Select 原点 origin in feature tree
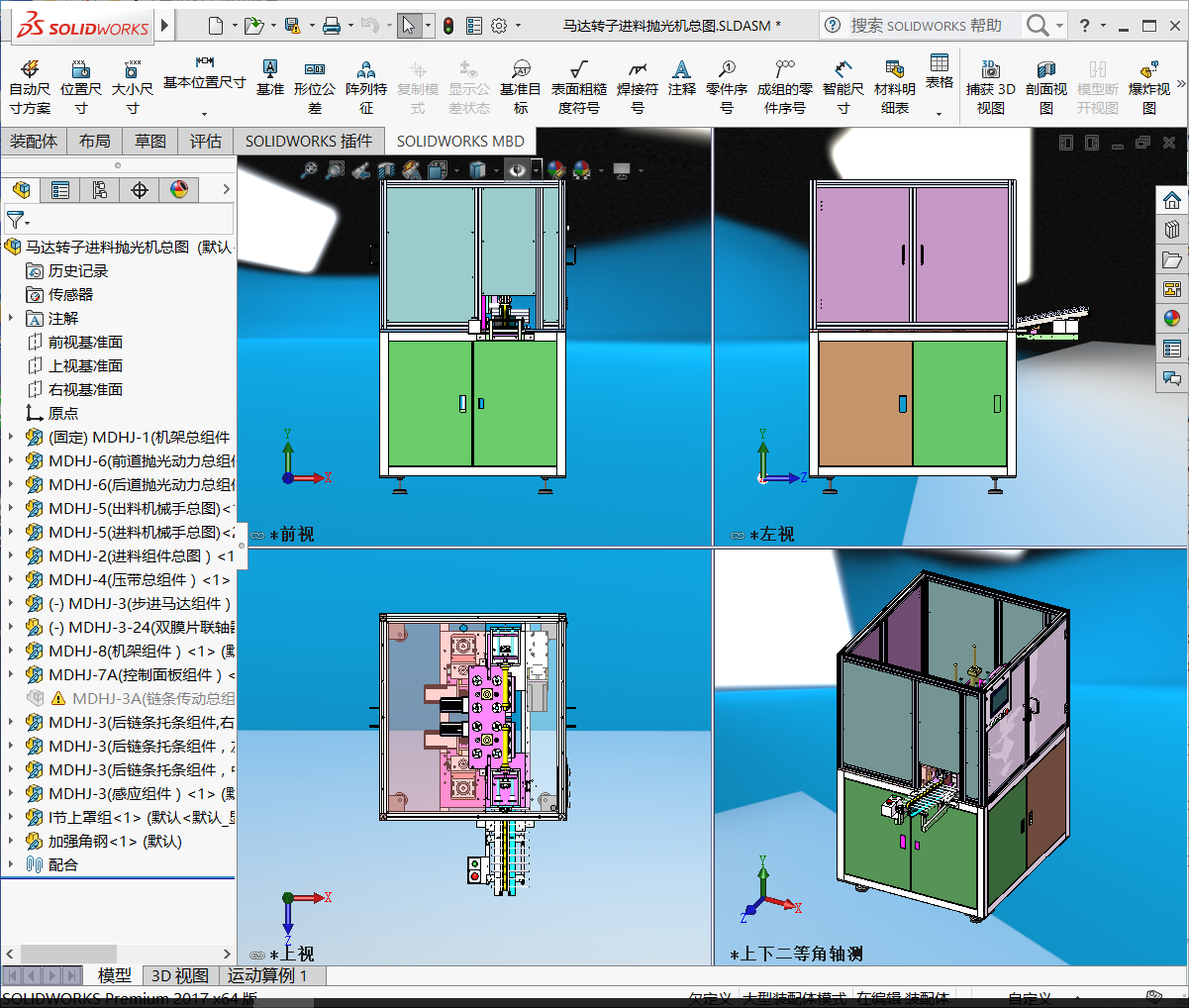This screenshot has height=1008, width=1189. 63,413
